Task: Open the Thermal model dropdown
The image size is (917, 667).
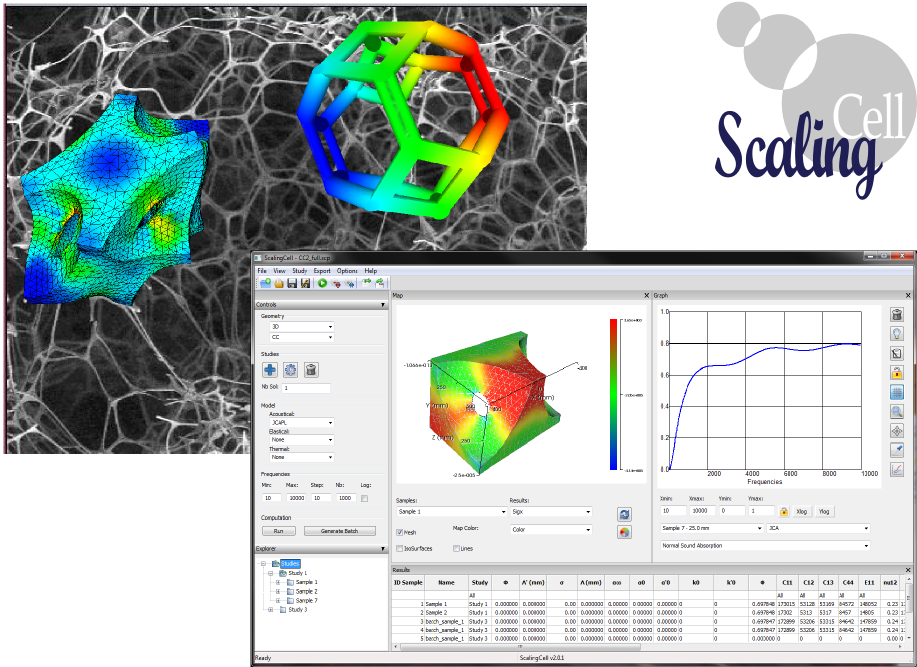Action: [302, 457]
